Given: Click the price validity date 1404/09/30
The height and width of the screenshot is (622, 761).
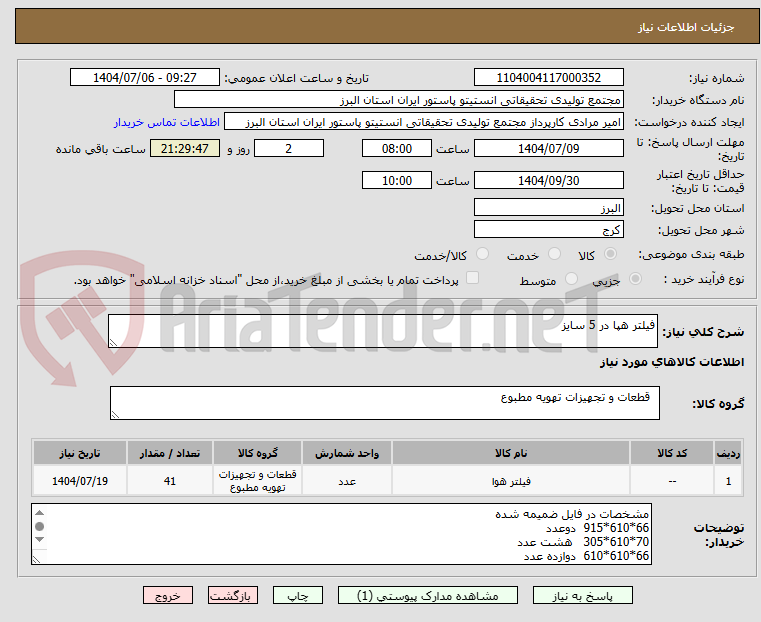Looking at the screenshot, I should point(548,180).
